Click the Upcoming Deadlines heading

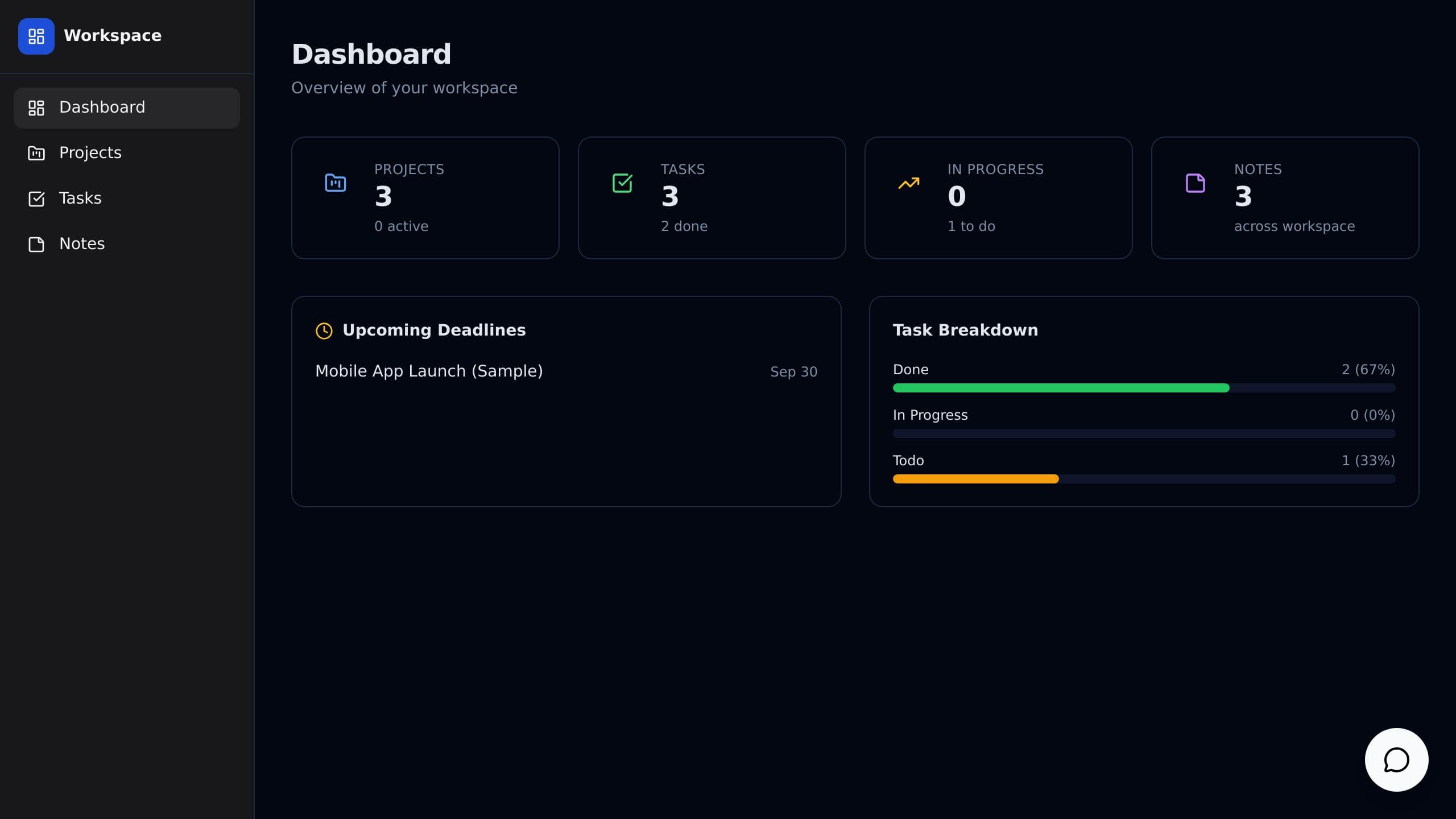click(x=434, y=330)
